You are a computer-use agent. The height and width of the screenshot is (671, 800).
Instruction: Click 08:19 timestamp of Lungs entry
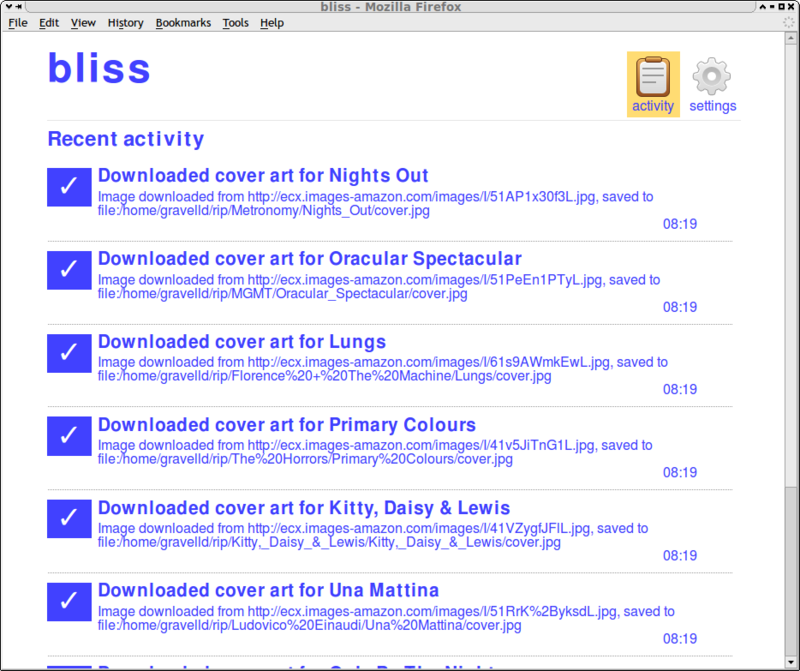tap(680, 389)
